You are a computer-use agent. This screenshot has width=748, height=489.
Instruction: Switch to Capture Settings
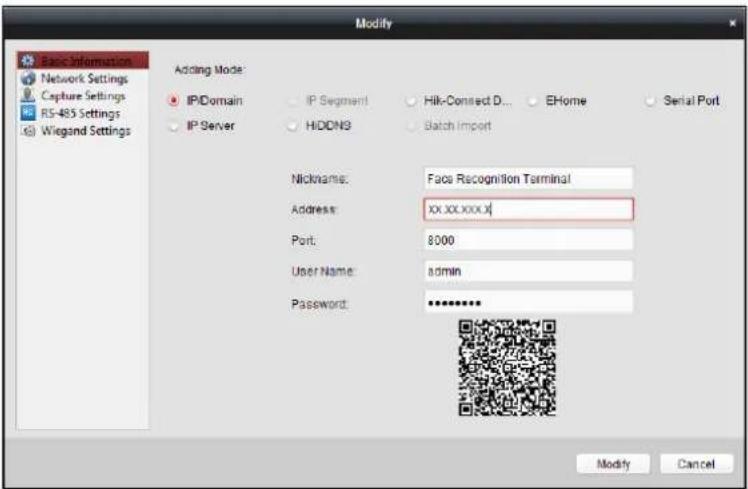[83, 96]
